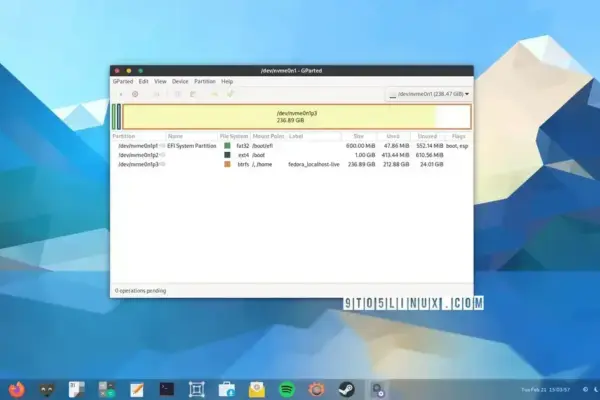
Task: Click the dark ext4 color swatch
Action: (x=227, y=155)
